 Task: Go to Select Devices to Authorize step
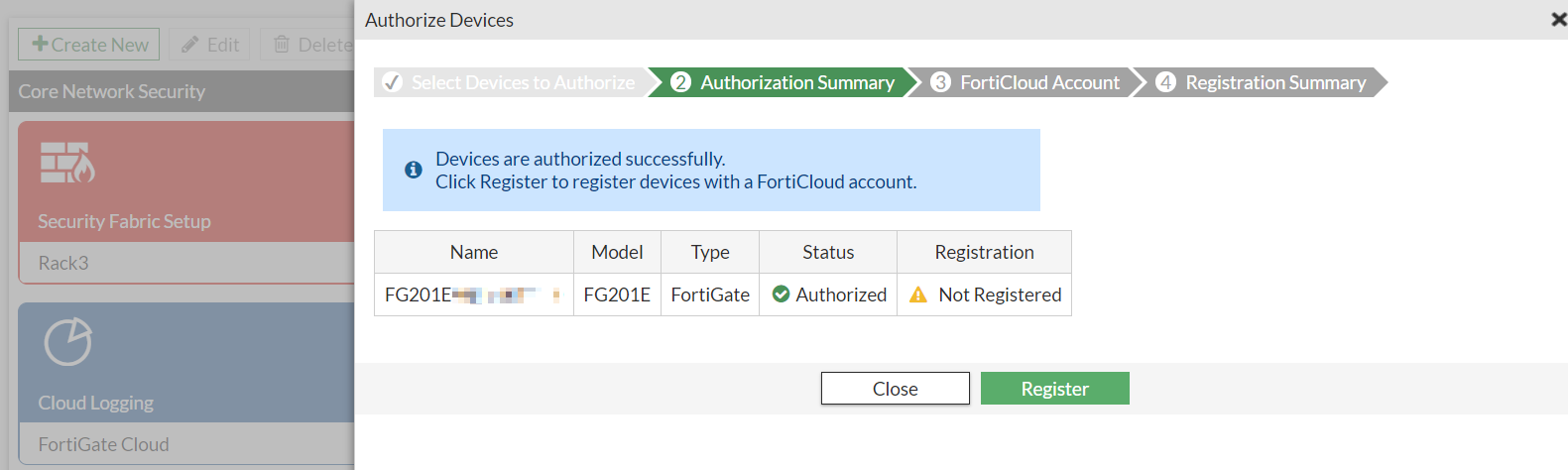click(510, 82)
